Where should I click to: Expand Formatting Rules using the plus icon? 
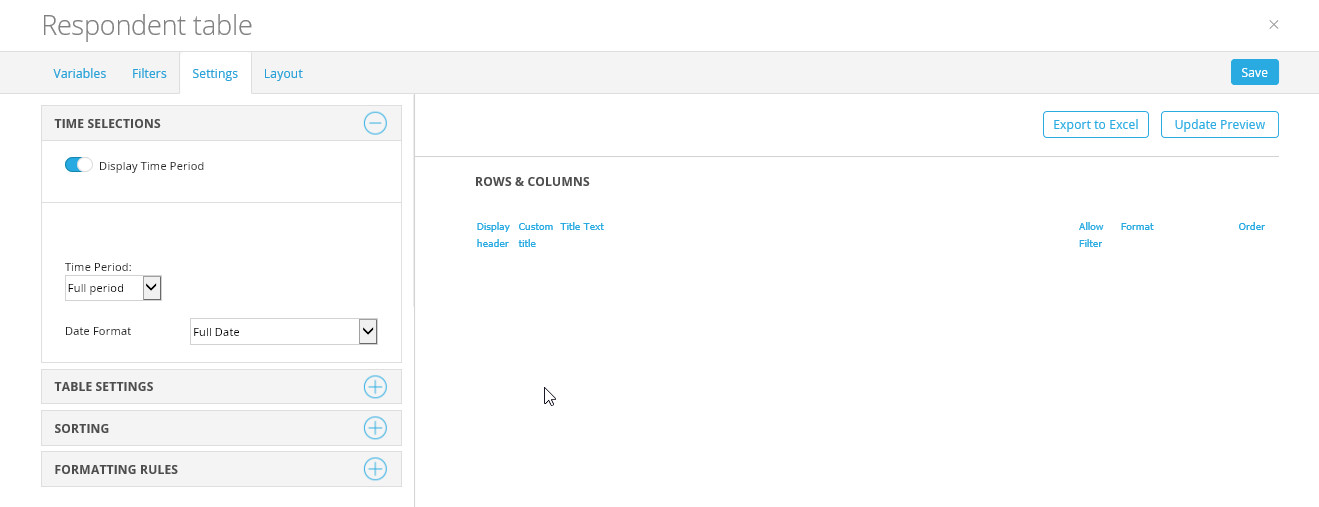(x=374, y=469)
